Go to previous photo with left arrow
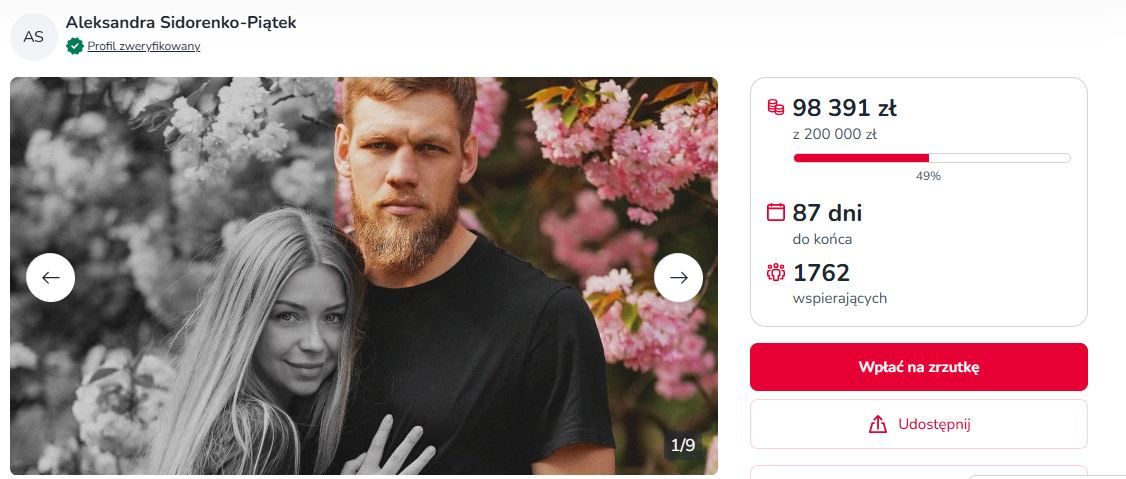The image size is (1126, 479). pyautogui.click(x=51, y=277)
